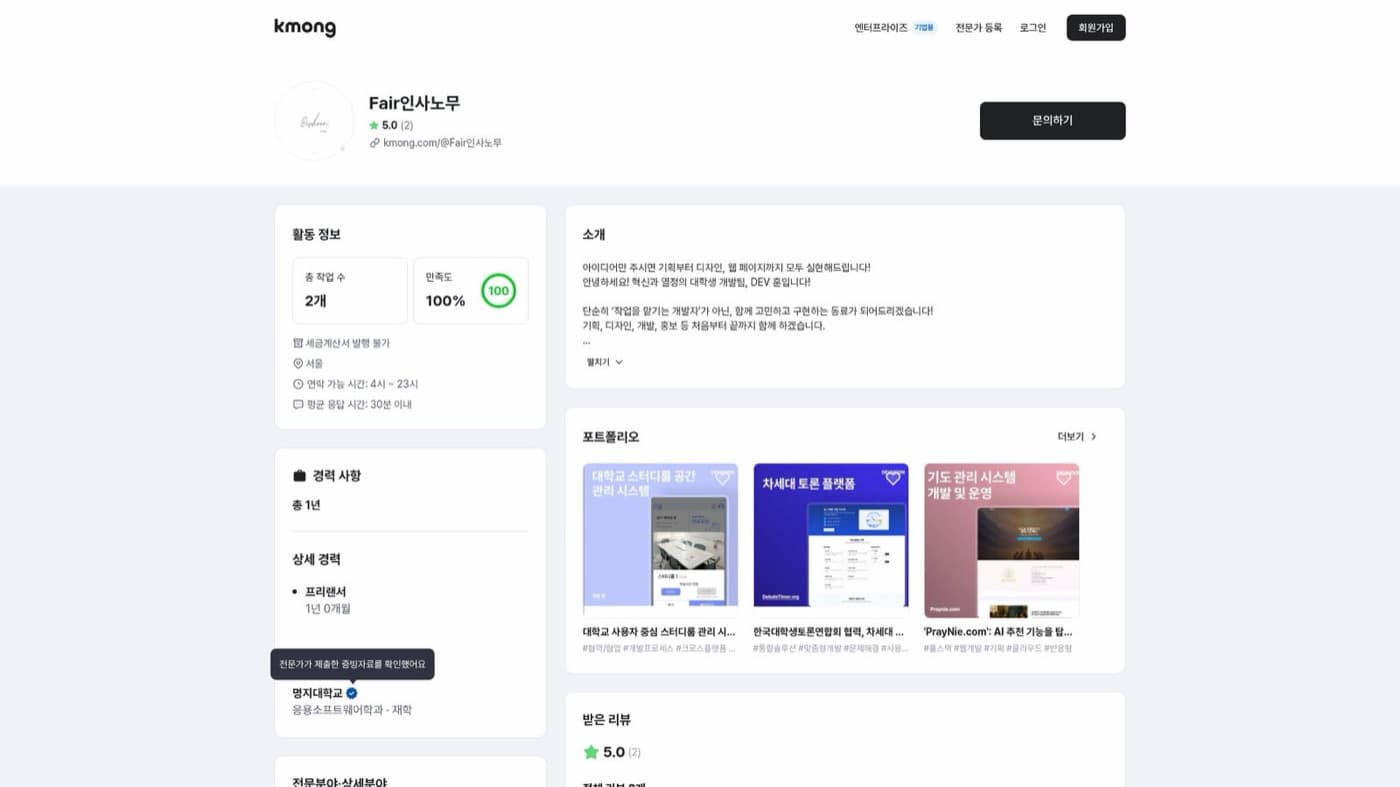Click the link icon beside kmong.com URL
Viewport: 1400px width, 787px height.
point(375,143)
